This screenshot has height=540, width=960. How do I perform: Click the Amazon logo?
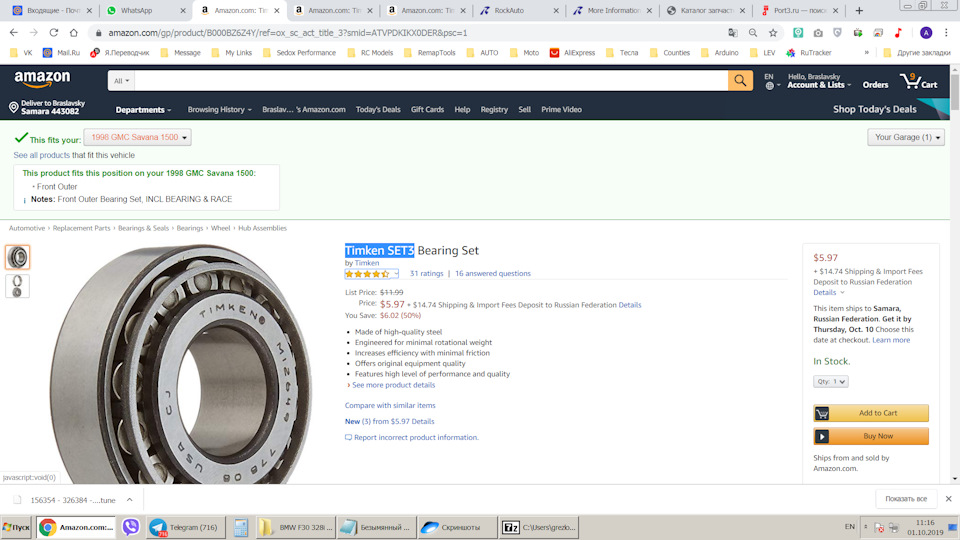[x=42, y=78]
